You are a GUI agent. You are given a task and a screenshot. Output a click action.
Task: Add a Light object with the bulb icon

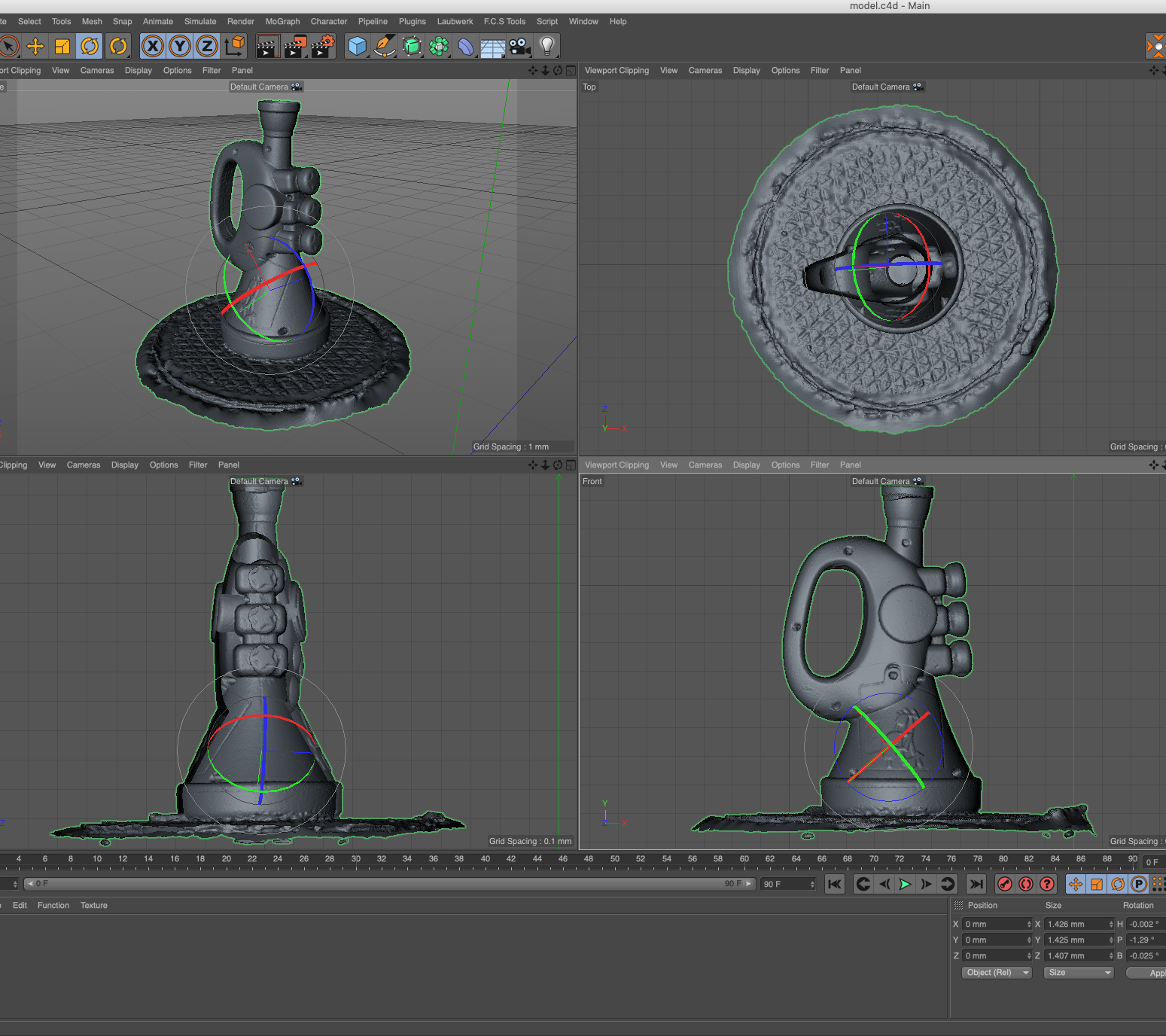[547, 47]
